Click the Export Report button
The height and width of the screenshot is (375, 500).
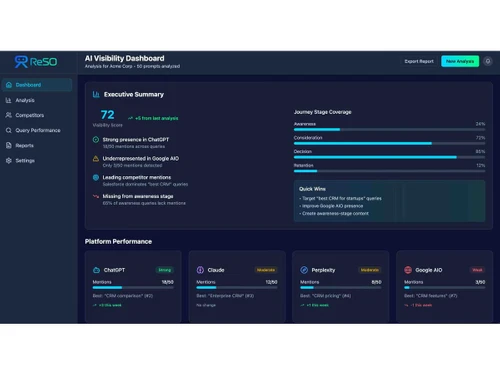click(x=419, y=61)
